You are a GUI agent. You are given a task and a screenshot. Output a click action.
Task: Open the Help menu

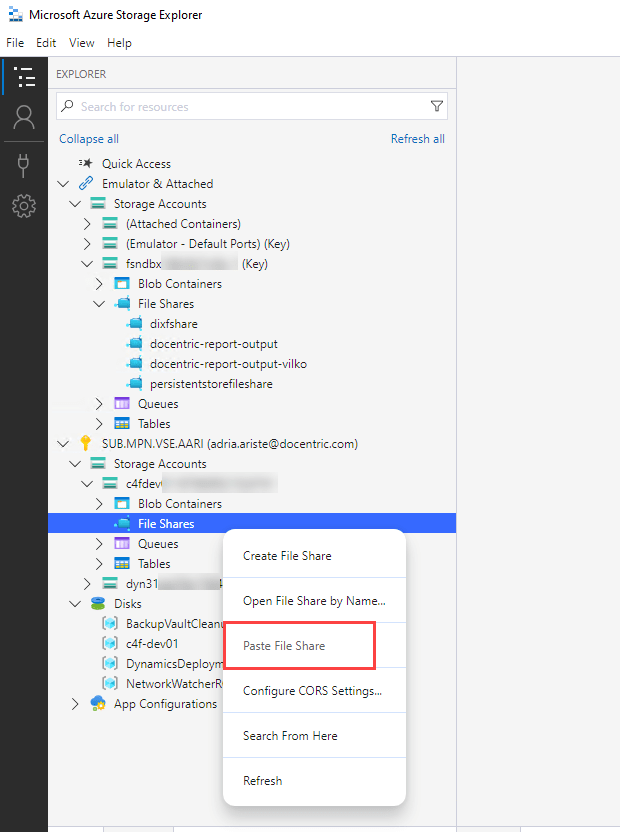pos(119,42)
